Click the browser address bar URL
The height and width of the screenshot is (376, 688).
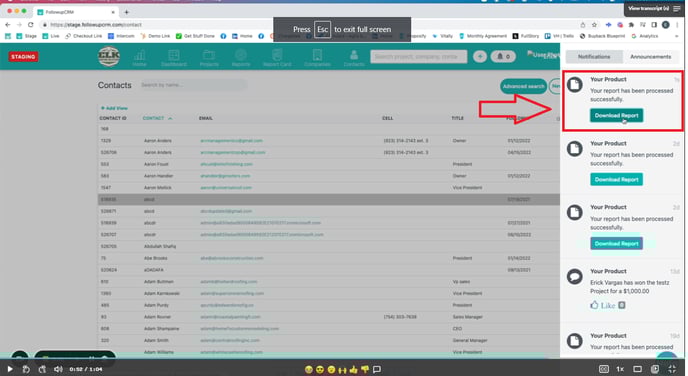(x=96, y=25)
